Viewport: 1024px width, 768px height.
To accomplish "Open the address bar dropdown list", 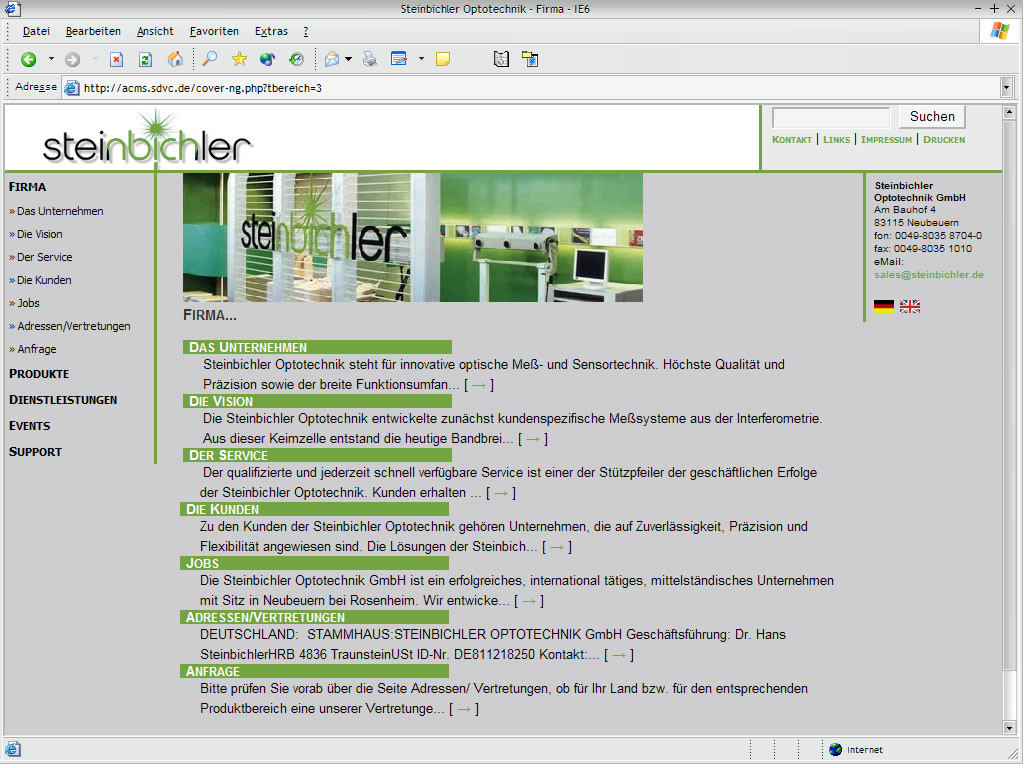I will [x=1006, y=88].
